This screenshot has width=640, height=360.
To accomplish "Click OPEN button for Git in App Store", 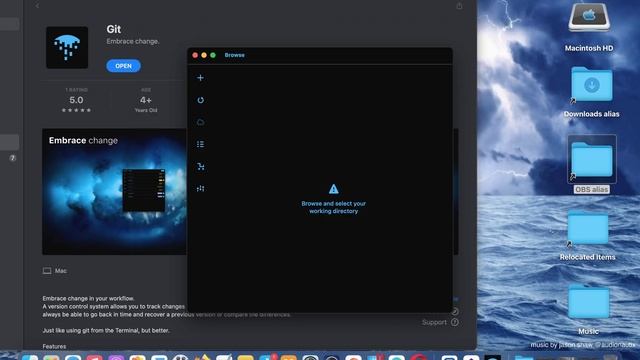I will [x=123, y=66].
